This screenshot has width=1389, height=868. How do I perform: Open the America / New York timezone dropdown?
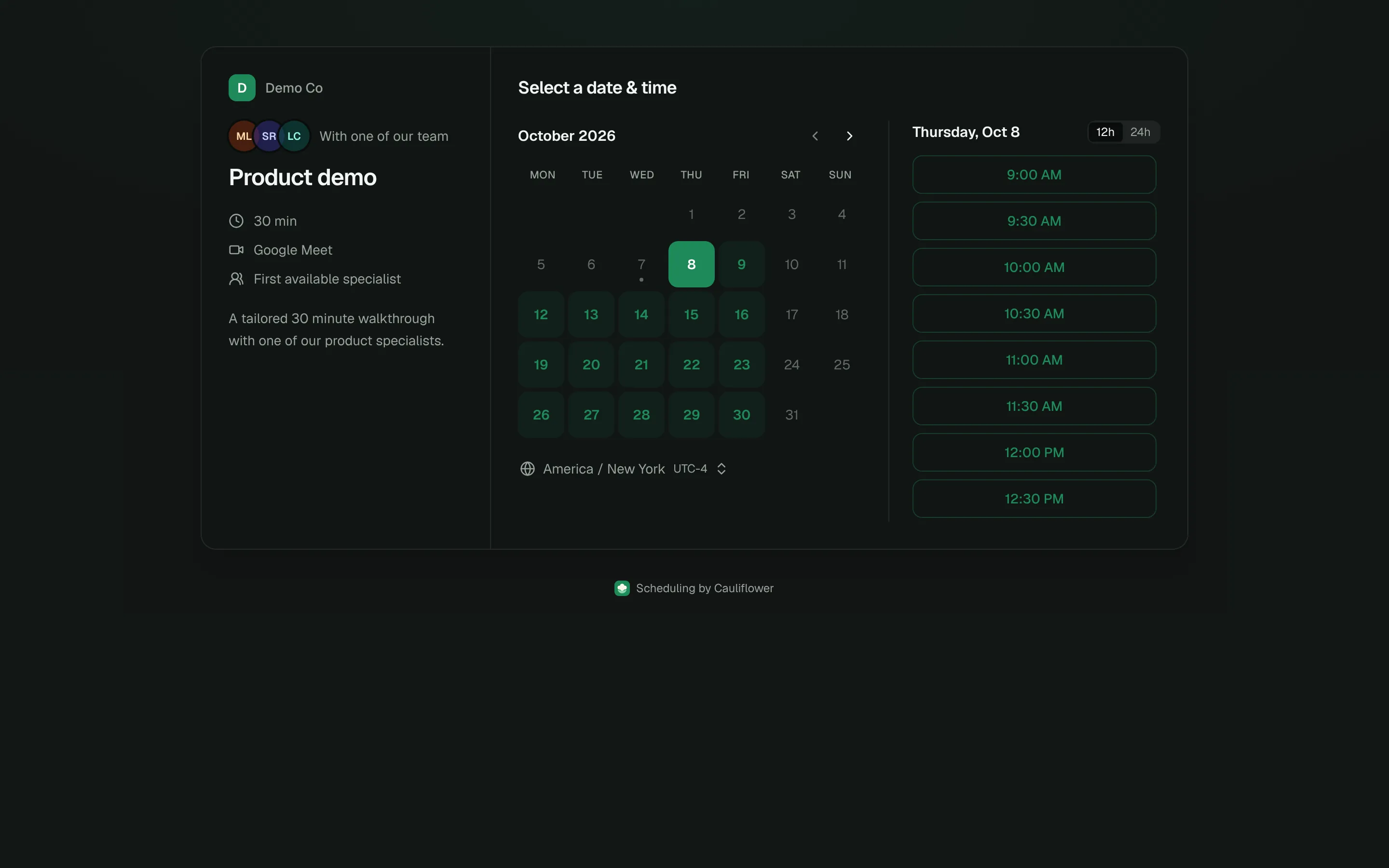(624, 469)
